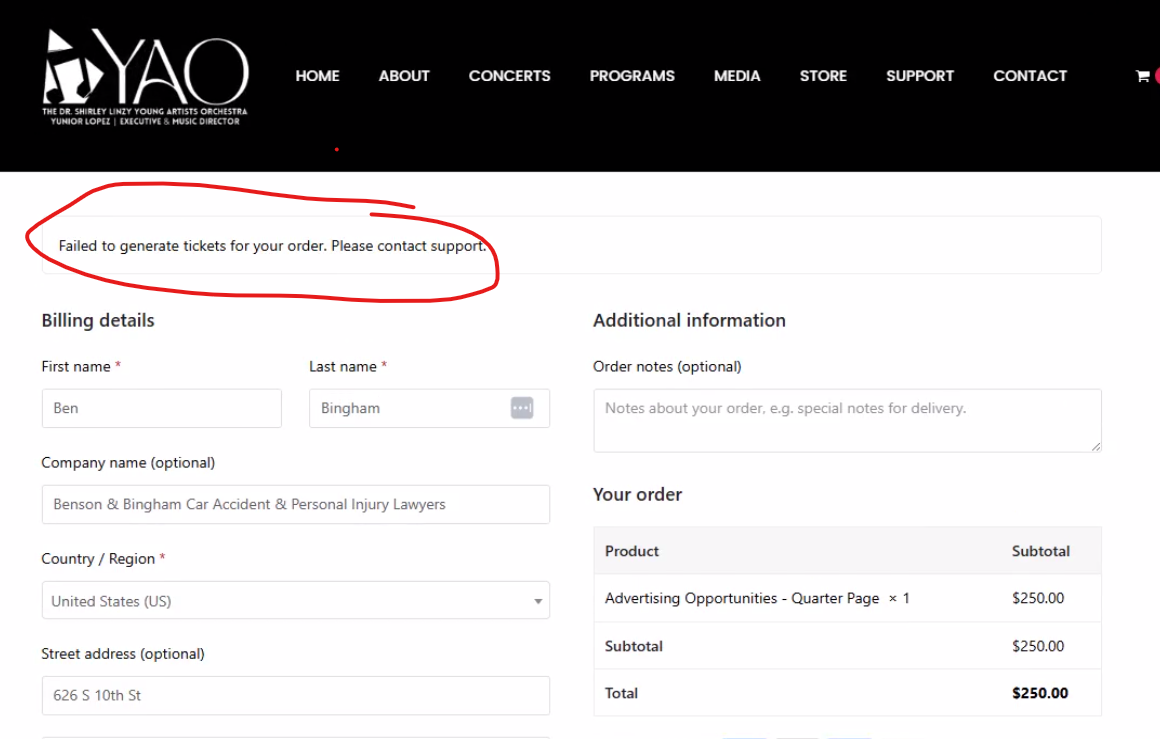Open the ABOUT menu item
The height and width of the screenshot is (739, 1160).
[404, 76]
